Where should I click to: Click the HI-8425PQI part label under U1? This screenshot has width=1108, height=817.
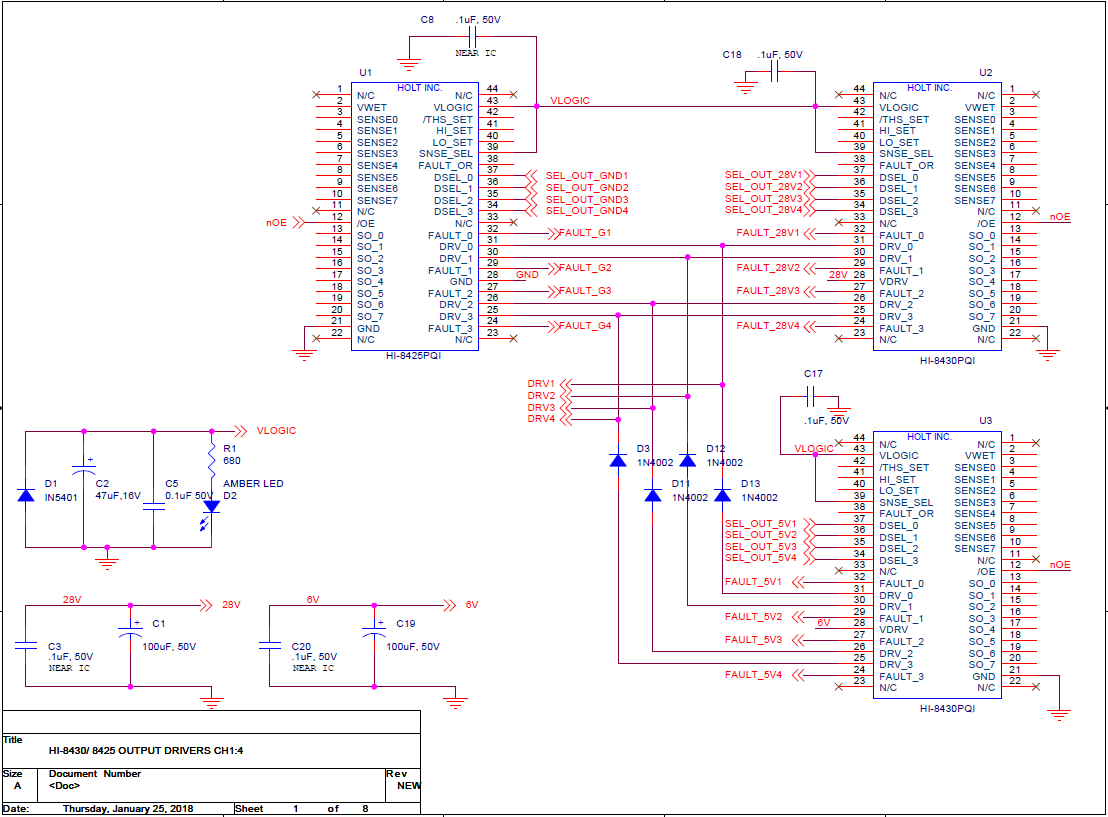point(413,355)
